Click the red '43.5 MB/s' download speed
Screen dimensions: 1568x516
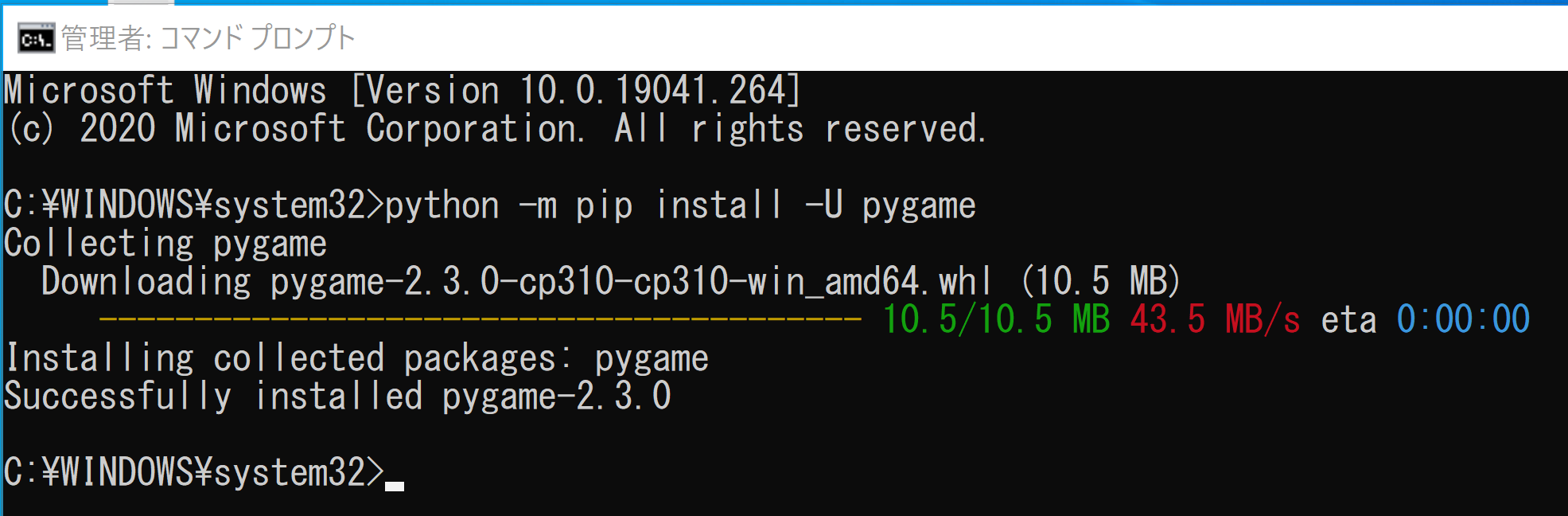coord(1215,319)
